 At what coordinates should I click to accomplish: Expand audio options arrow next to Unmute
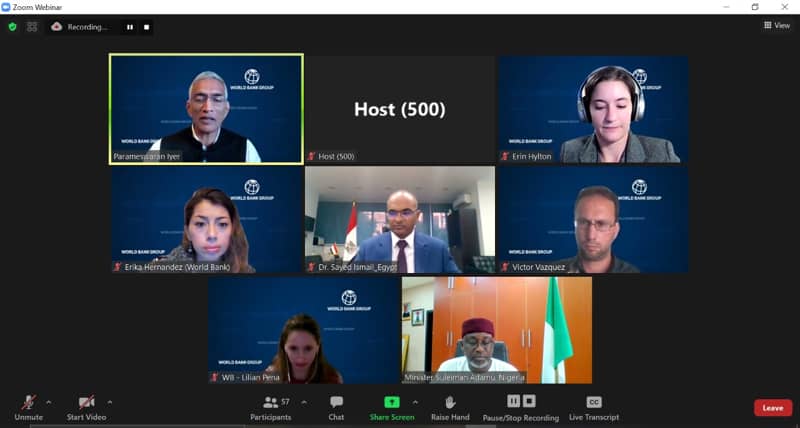point(48,402)
